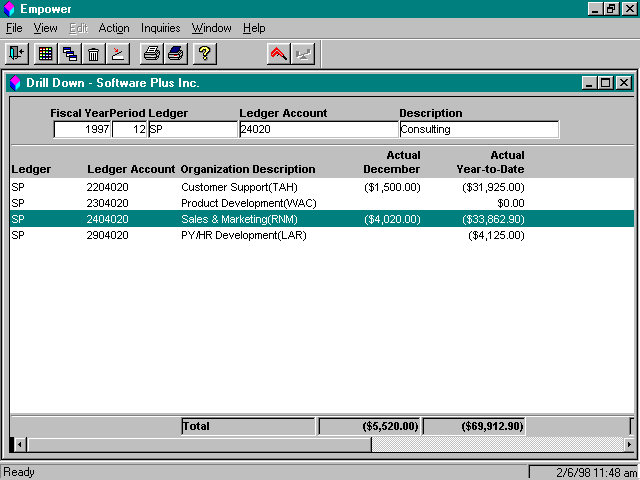Click the Ledger Account field 24020
640x480 pixels.
[x=318, y=129]
